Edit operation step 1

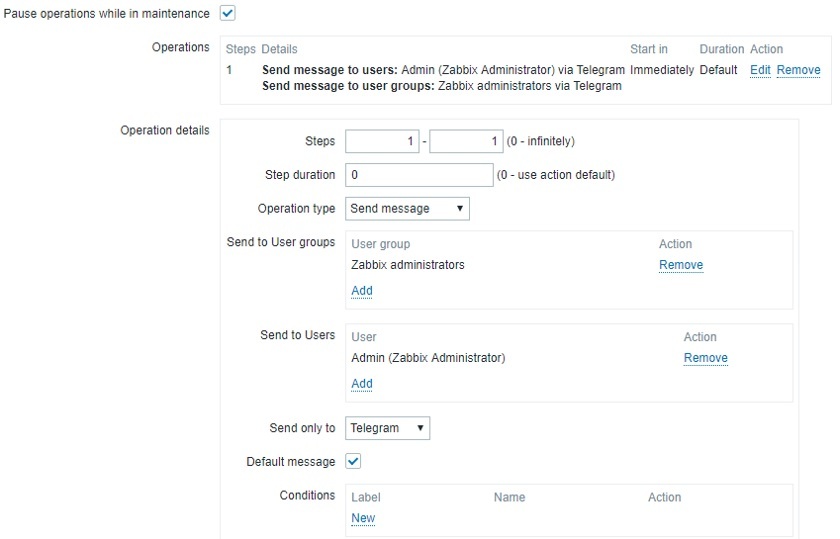[x=760, y=70]
